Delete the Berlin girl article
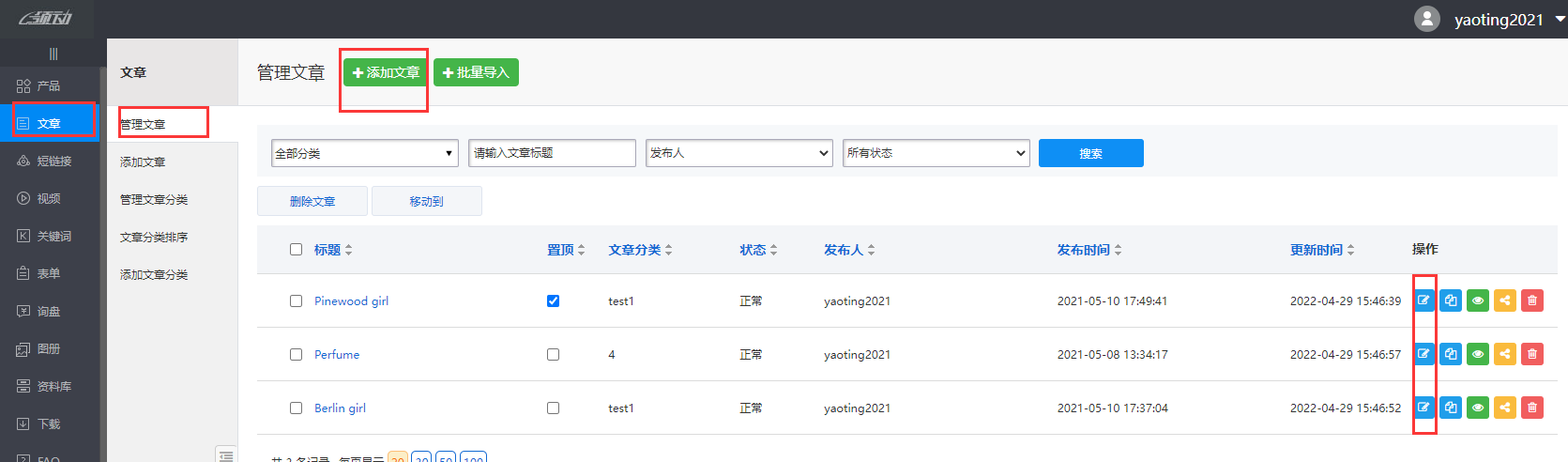The image size is (1568, 462). pyautogui.click(x=1532, y=408)
